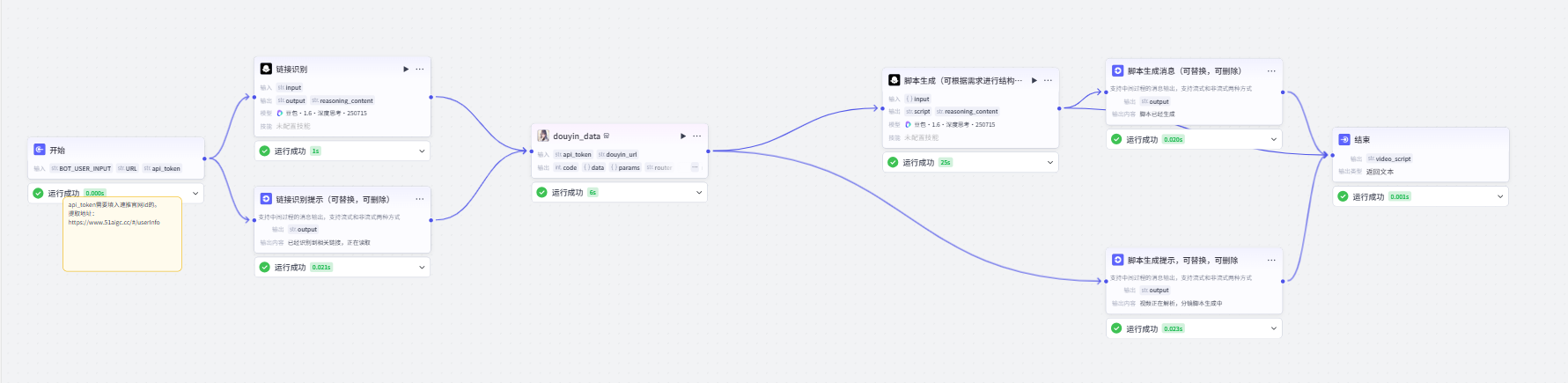1568x383 pixels.
Task: Open the ellipsis menu on 脚本生成消息 node
Action: [1271, 70]
